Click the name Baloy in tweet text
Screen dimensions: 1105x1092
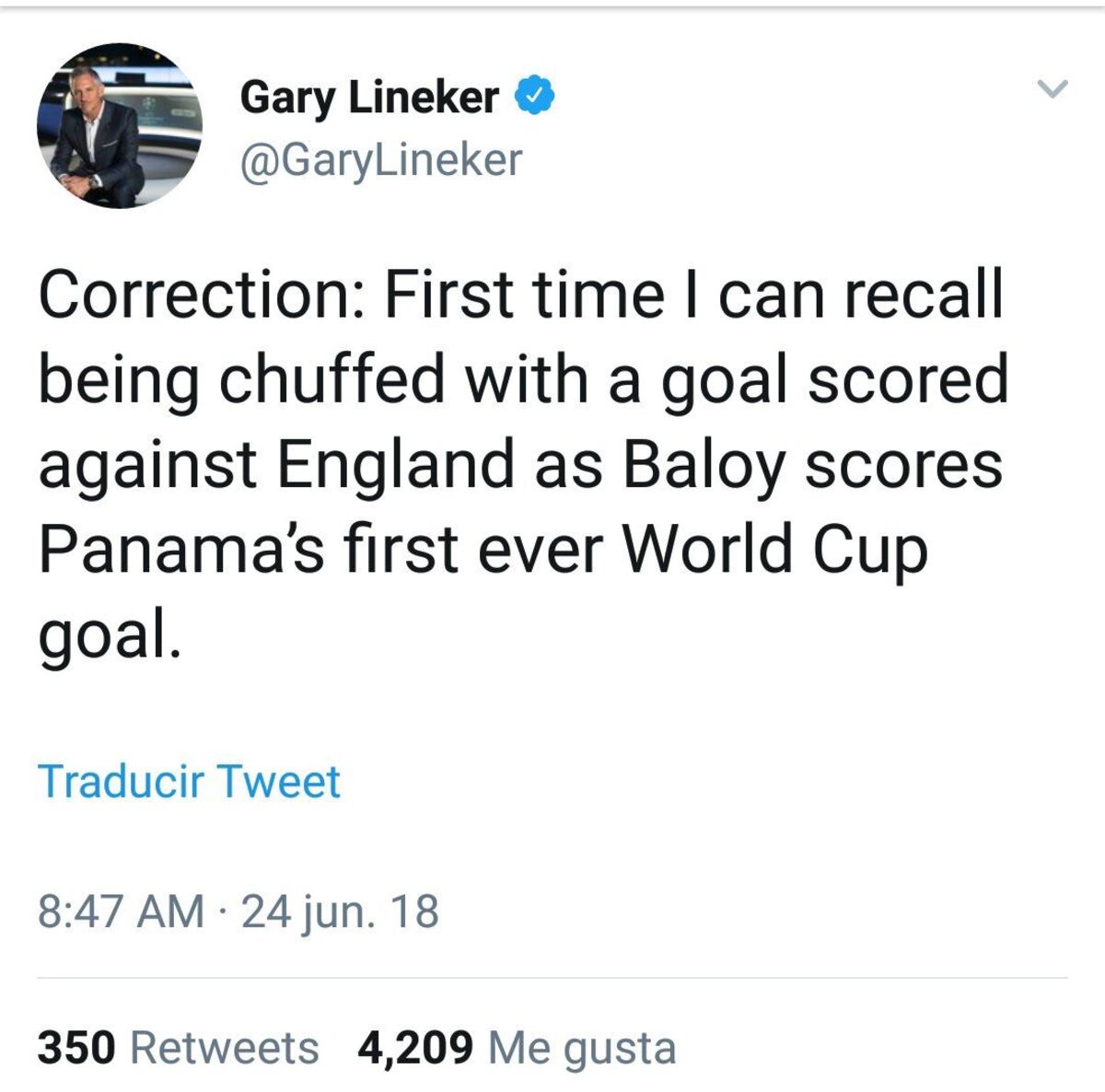click(x=703, y=464)
